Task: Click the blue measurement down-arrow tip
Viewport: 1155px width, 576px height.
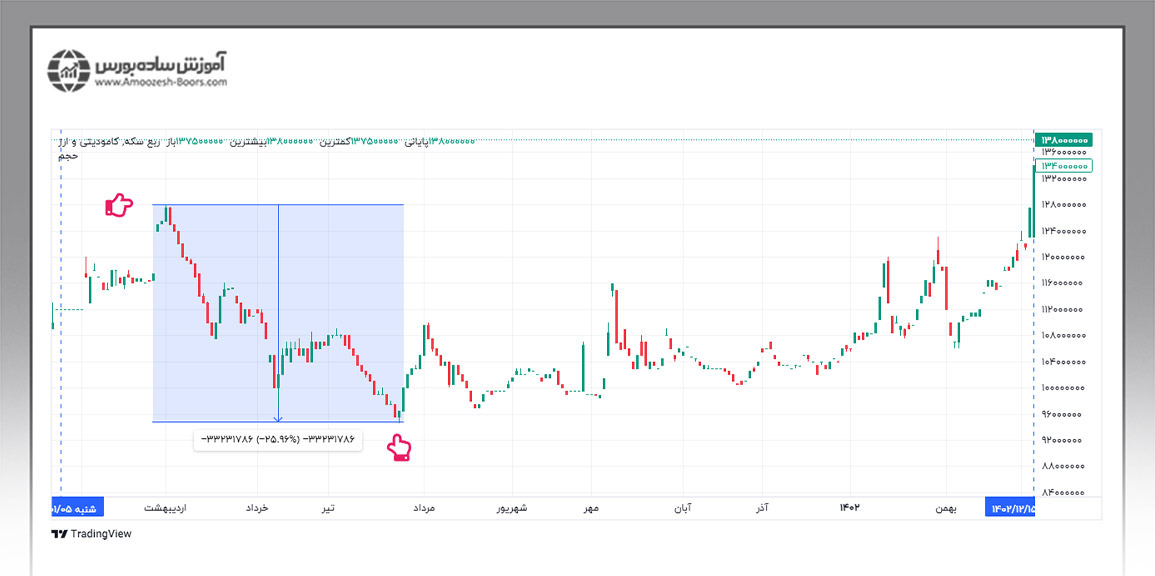Action: [x=278, y=419]
